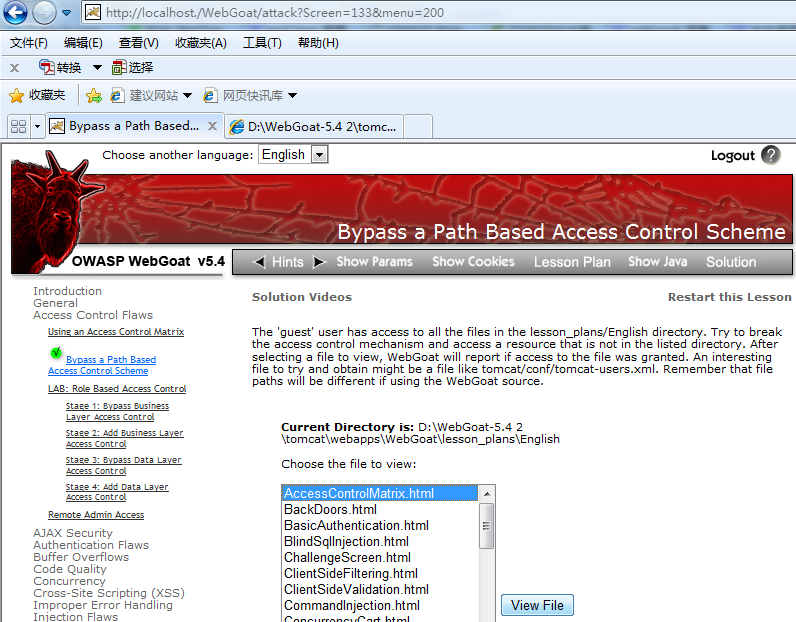Expand the 转换 dropdown arrow

pos(97,67)
